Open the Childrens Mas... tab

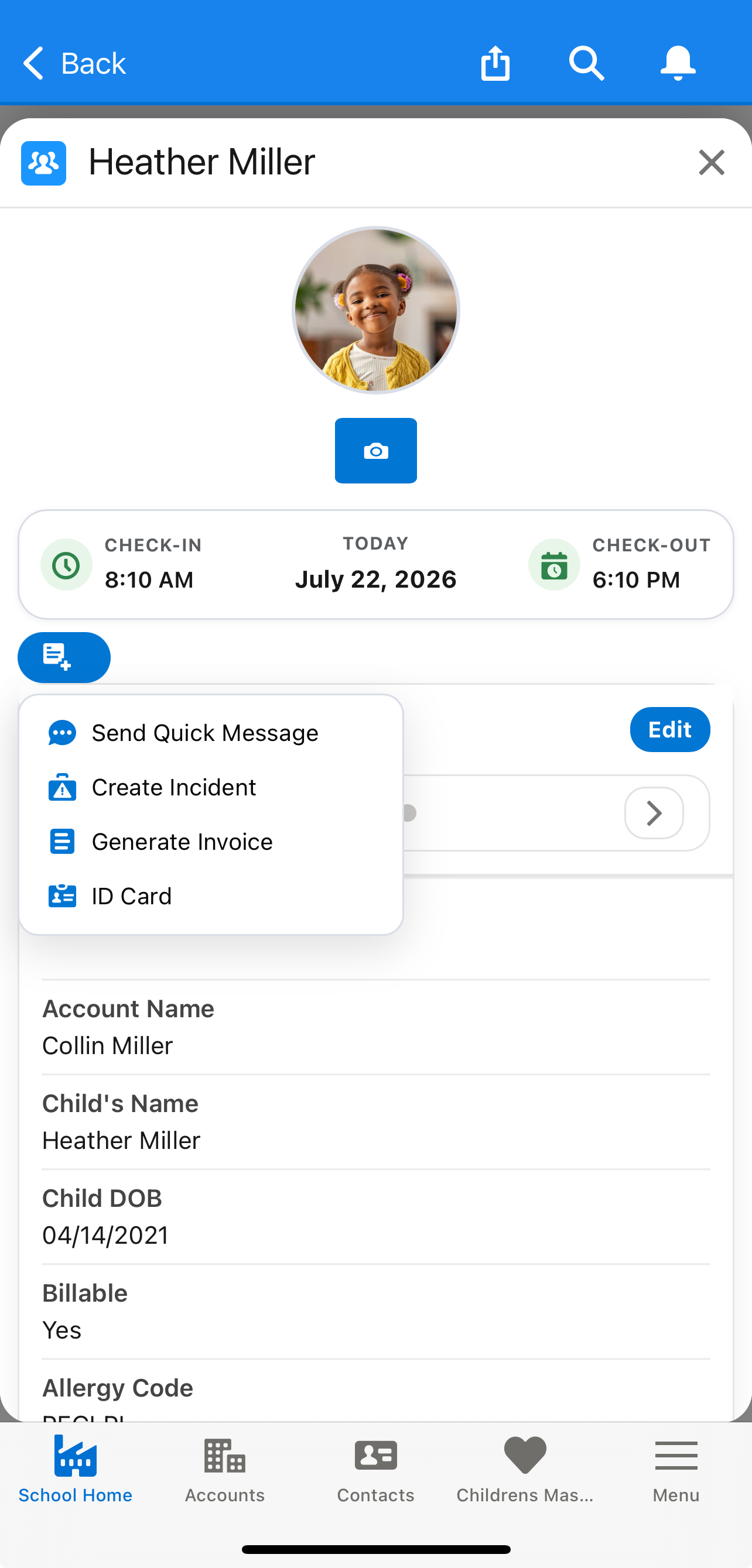525,1470
